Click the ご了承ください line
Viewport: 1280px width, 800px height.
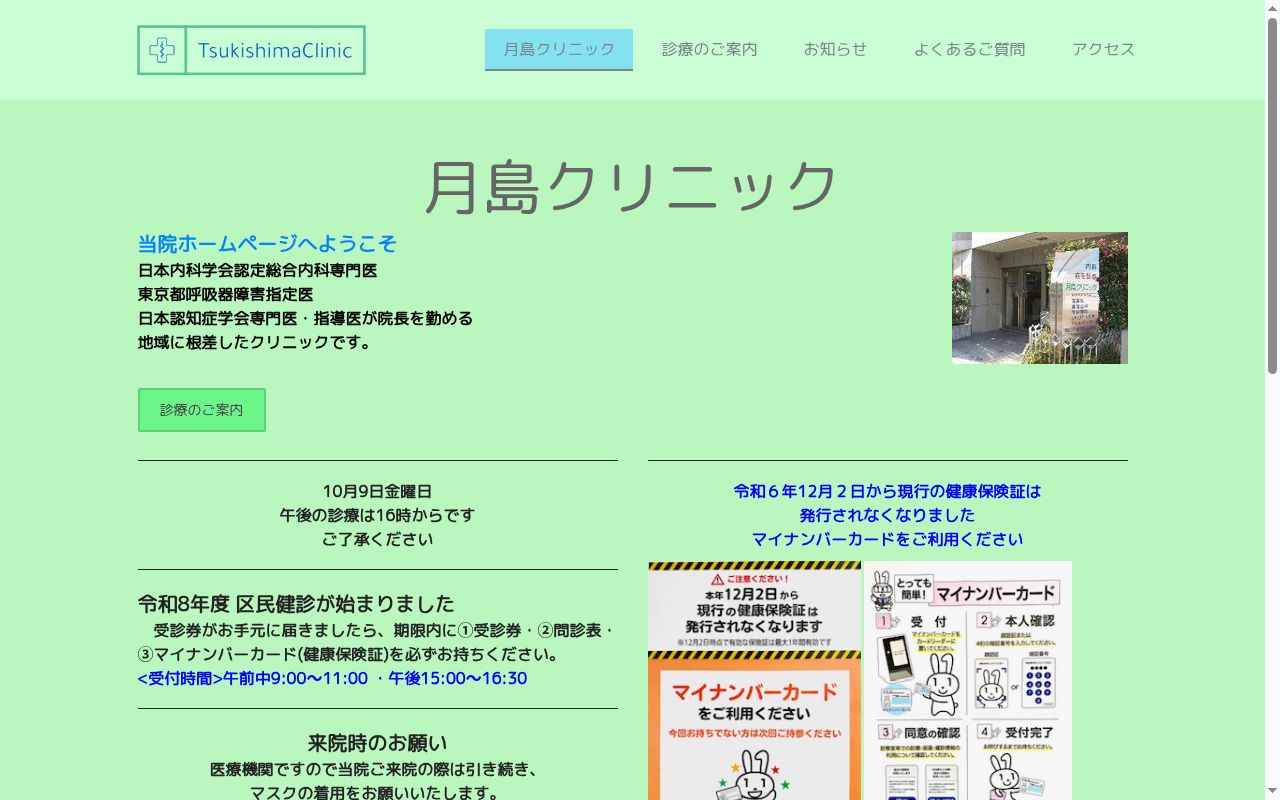(x=377, y=539)
